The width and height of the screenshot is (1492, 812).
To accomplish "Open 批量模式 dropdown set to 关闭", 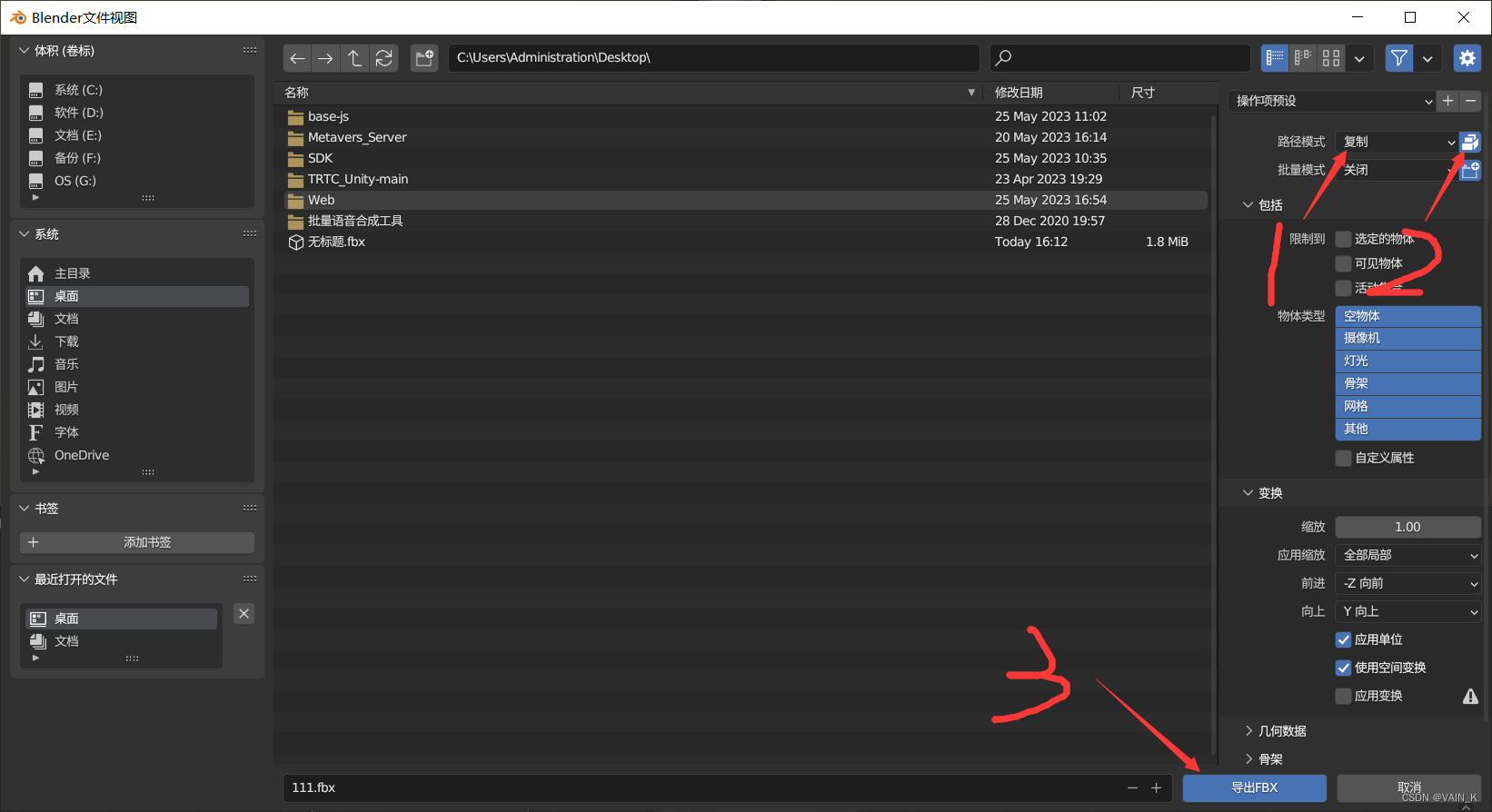I will pos(1398,170).
